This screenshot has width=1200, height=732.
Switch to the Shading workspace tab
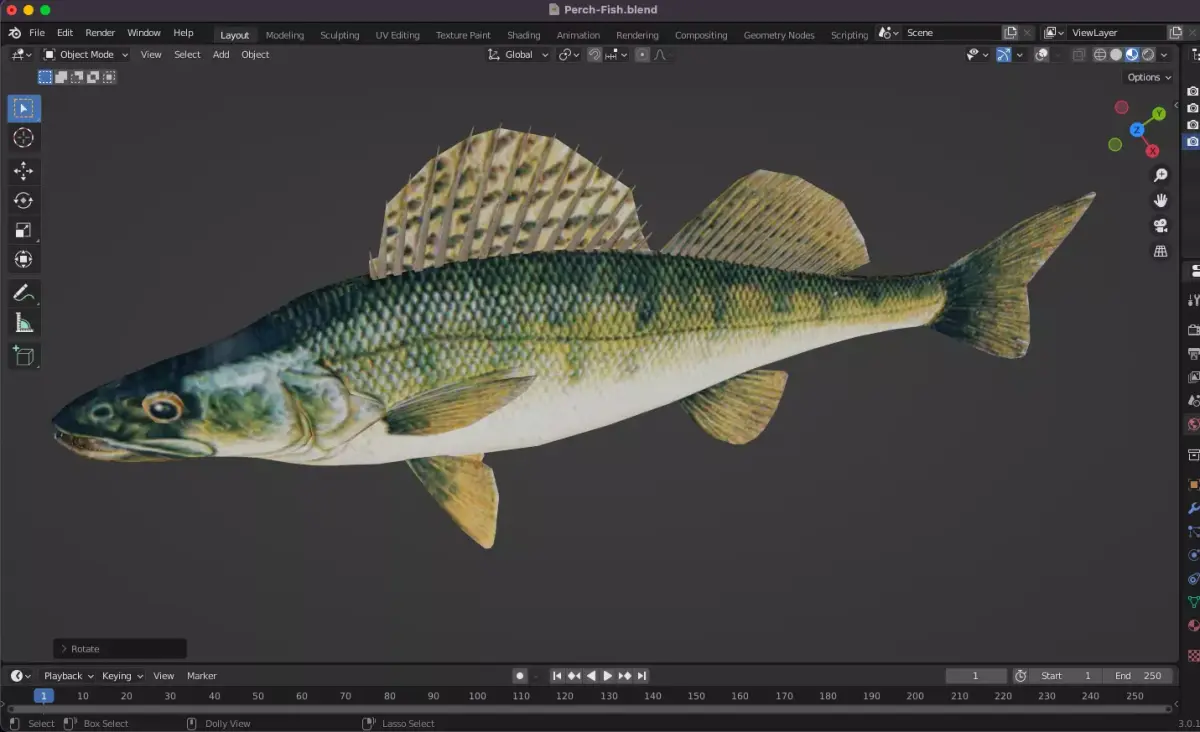point(524,35)
